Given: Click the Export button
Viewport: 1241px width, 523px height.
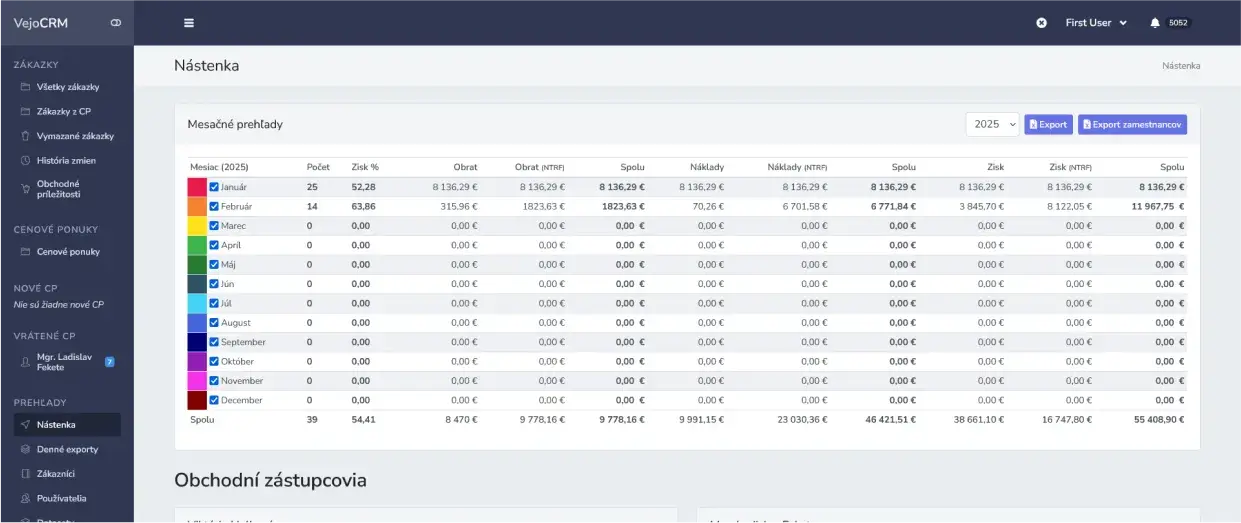Looking at the screenshot, I should pyautogui.click(x=1048, y=124).
